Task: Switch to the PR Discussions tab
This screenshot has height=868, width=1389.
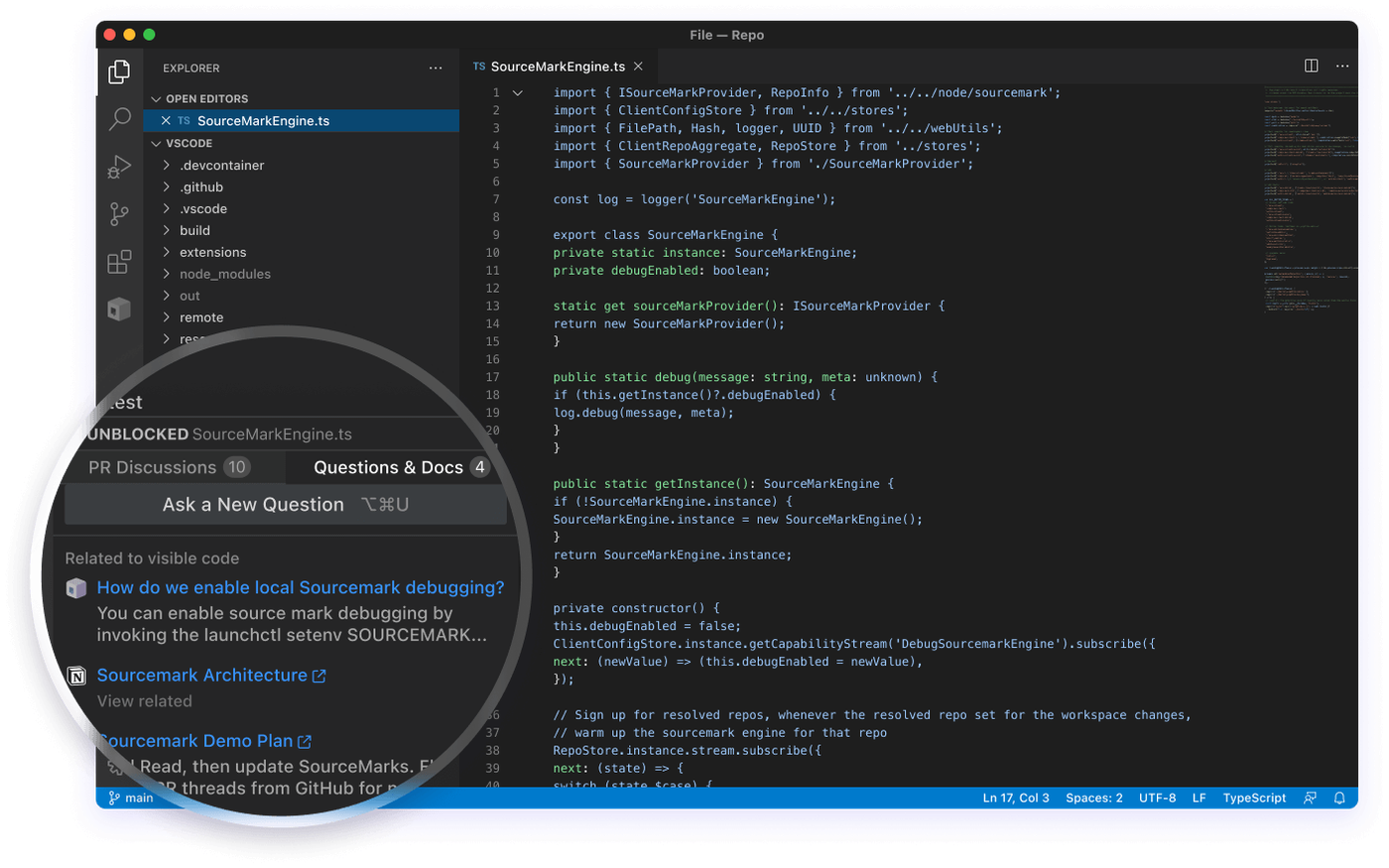Action: [x=169, y=467]
